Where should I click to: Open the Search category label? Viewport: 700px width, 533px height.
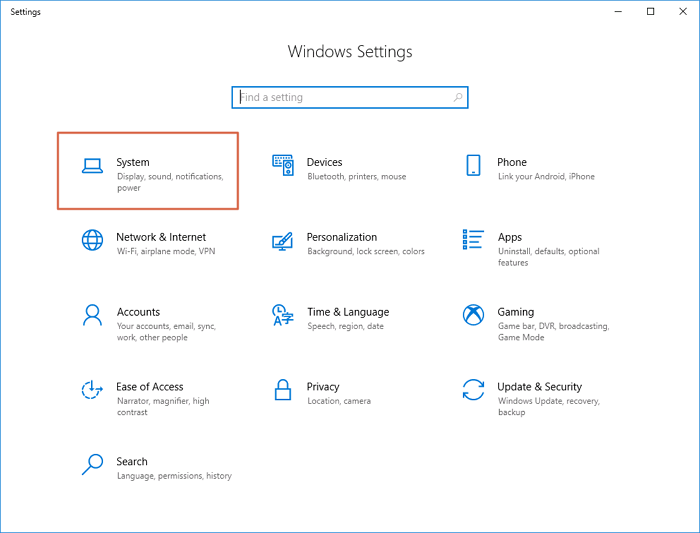(x=132, y=461)
